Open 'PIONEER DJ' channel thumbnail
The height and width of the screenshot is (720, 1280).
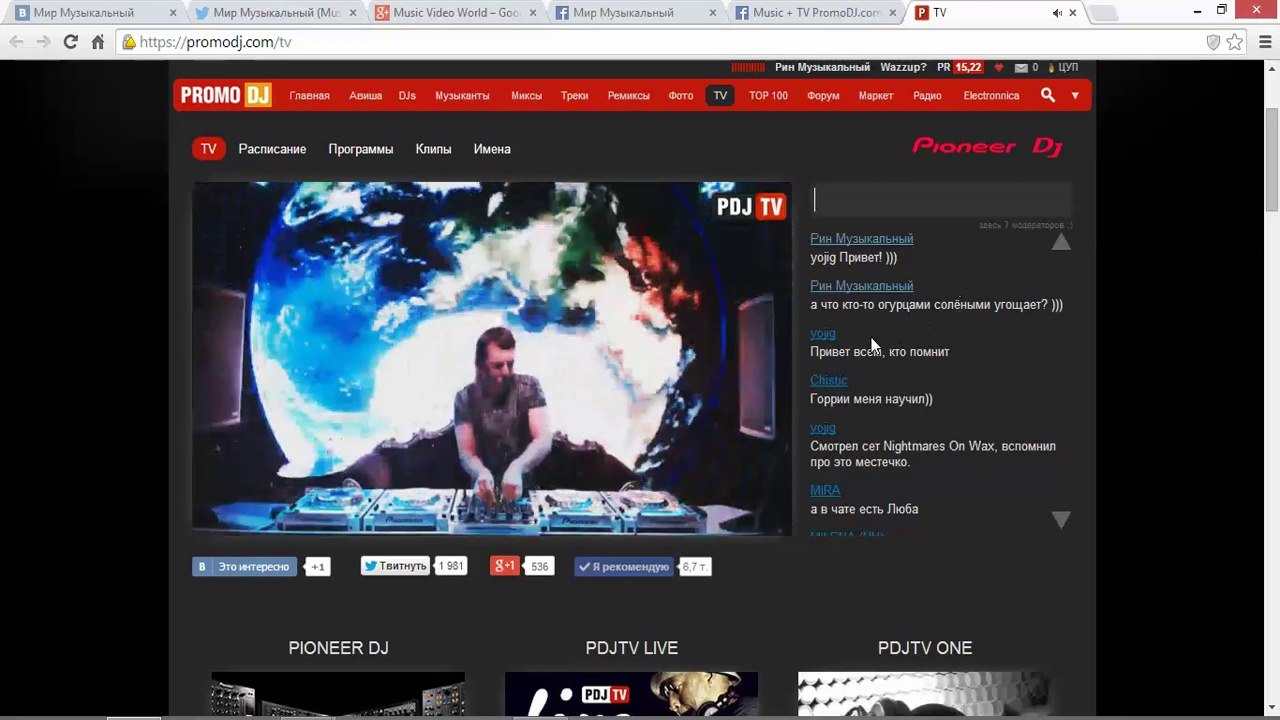coord(338,695)
